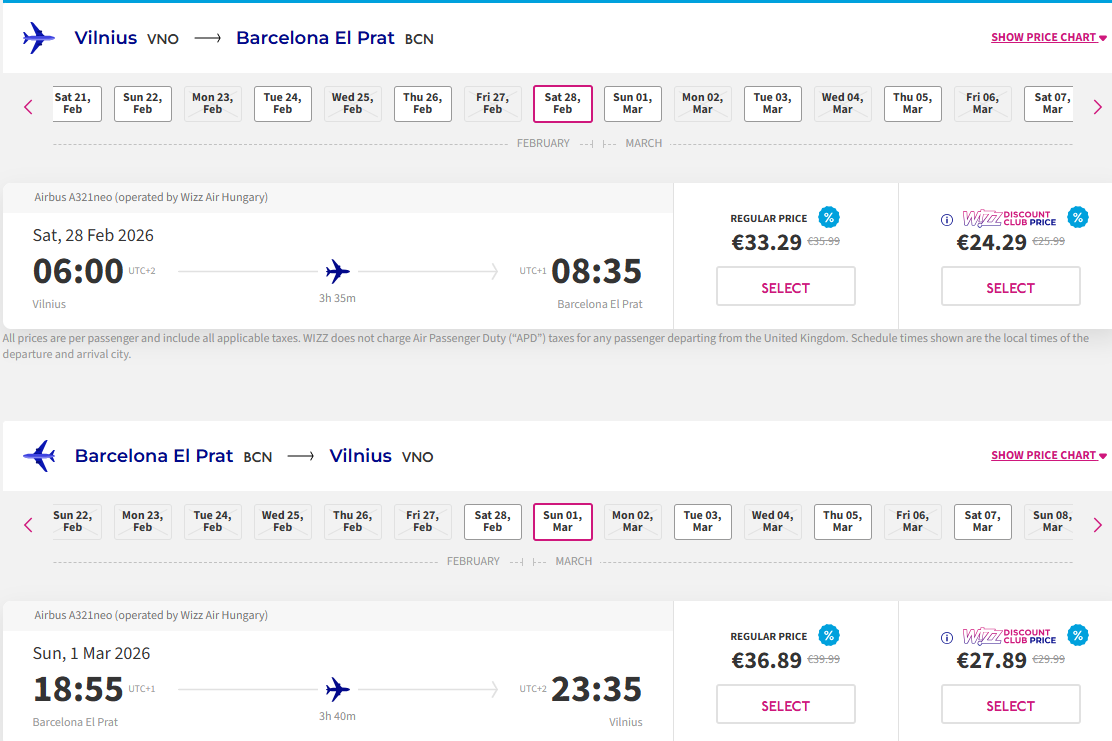Select outbound date Tue 24, Feb
This screenshot has width=1112, height=741.
point(283,104)
